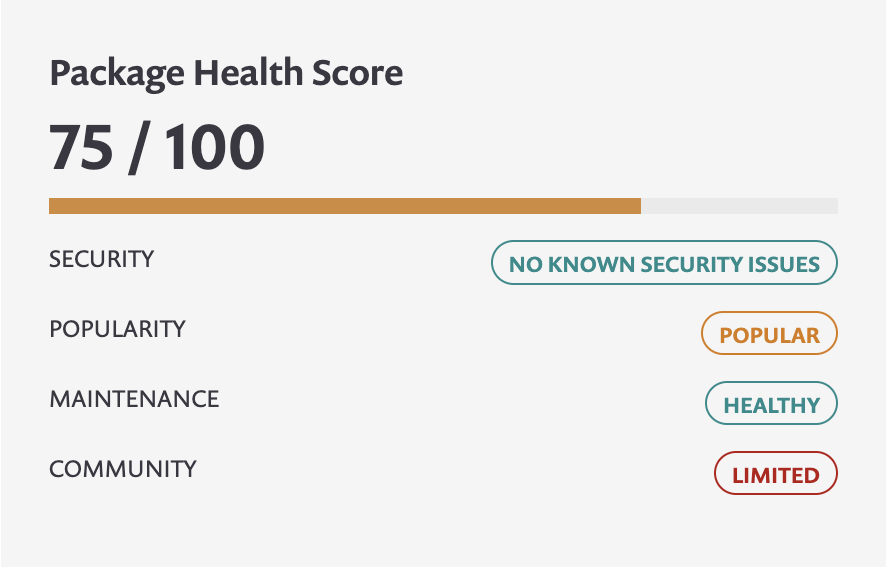
Task: Click the COMMUNITY row label
Action: tap(123, 469)
